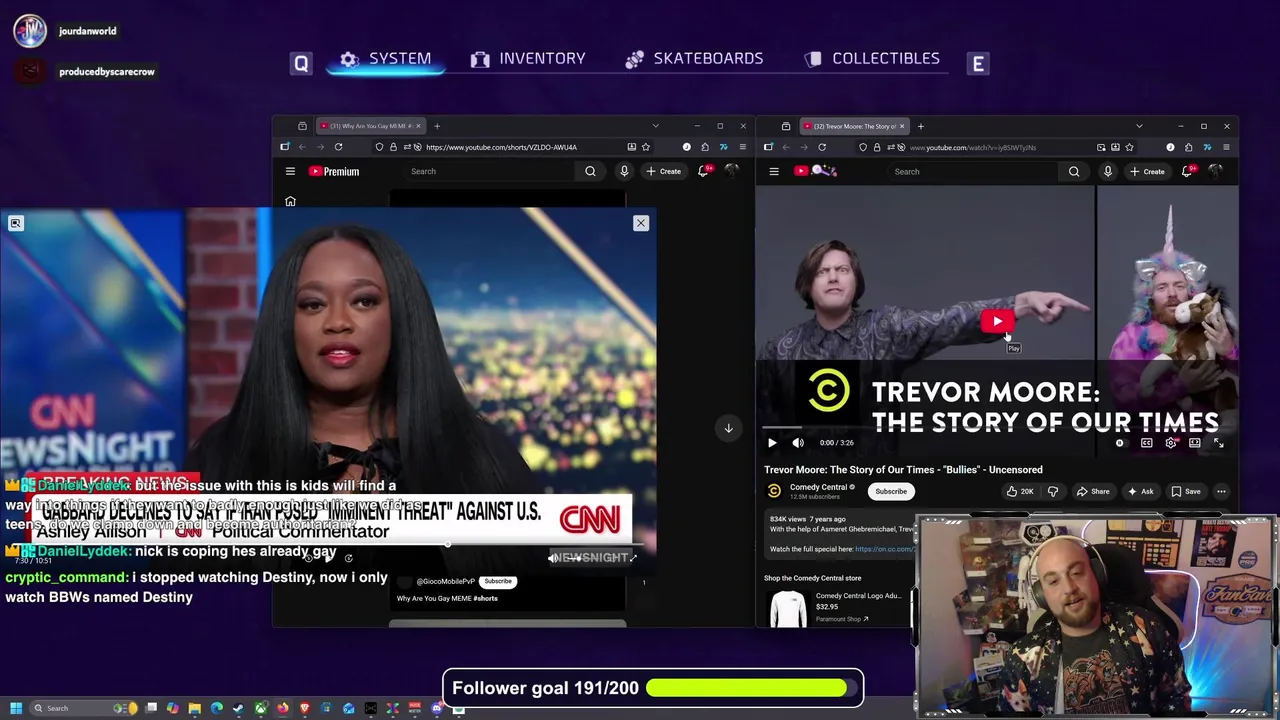The width and height of the screenshot is (1280, 720).
Task: Select the 'Why Are You Gay MEME' browser tab
Action: pyautogui.click(x=370, y=126)
